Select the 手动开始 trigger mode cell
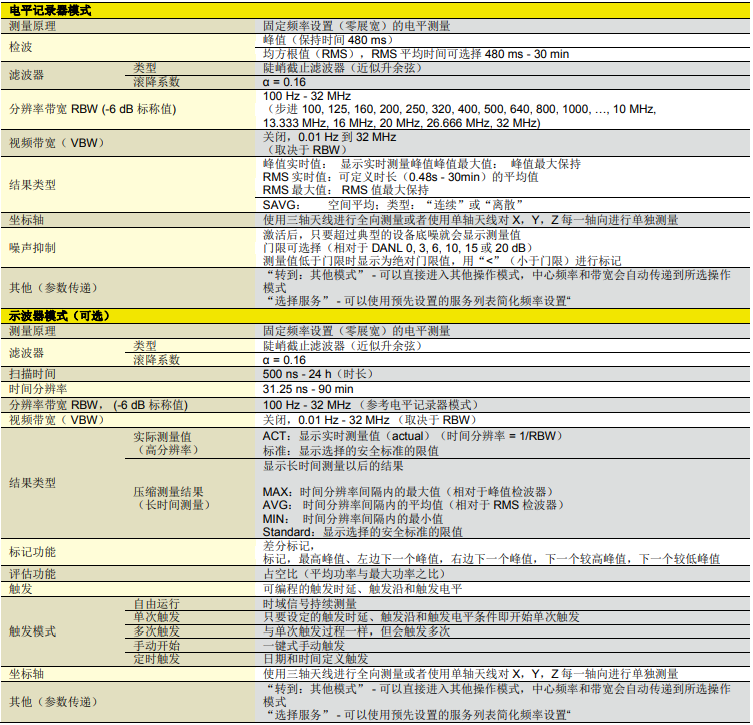The image size is (753, 725). click(x=157, y=646)
